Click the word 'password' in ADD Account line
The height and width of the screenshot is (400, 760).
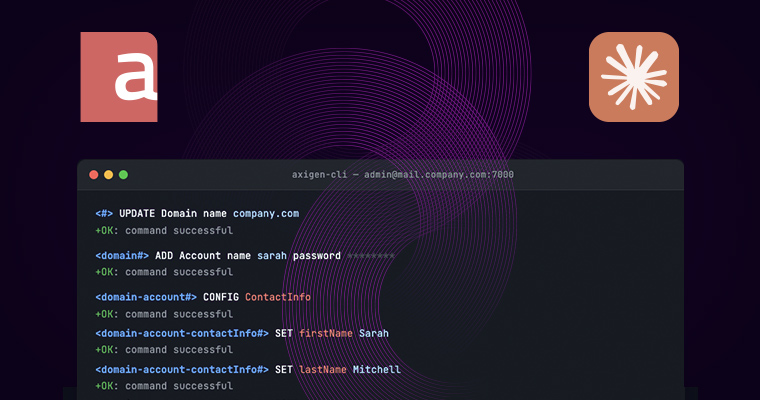click(x=317, y=256)
